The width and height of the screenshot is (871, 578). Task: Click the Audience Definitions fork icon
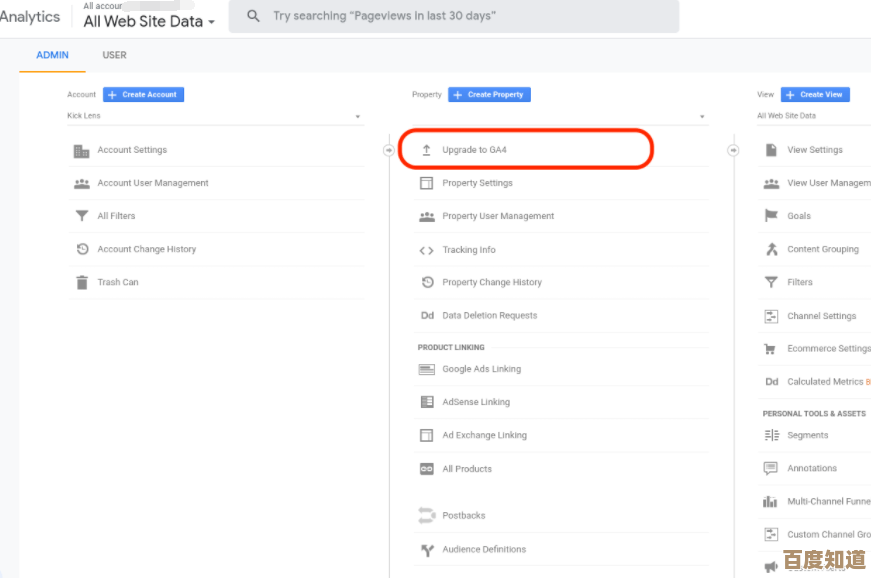pyautogui.click(x=427, y=550)
